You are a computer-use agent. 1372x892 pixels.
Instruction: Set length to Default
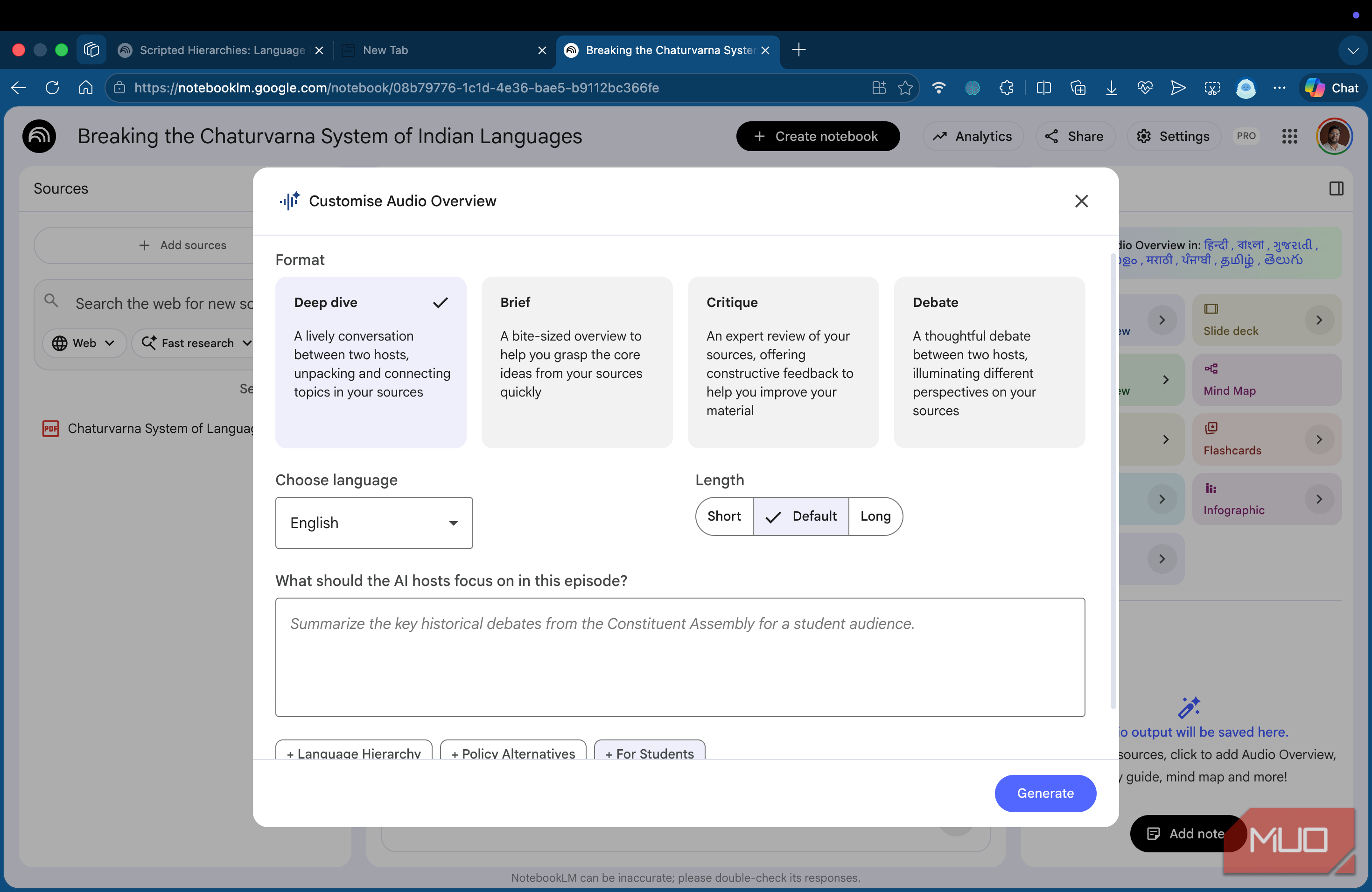click(801, 516)
